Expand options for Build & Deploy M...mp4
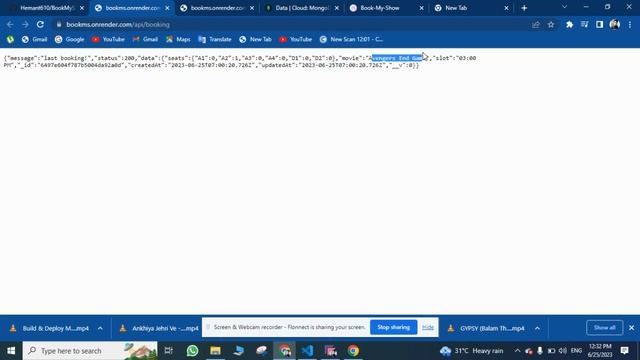640x360 pixels. pos(100,328)
